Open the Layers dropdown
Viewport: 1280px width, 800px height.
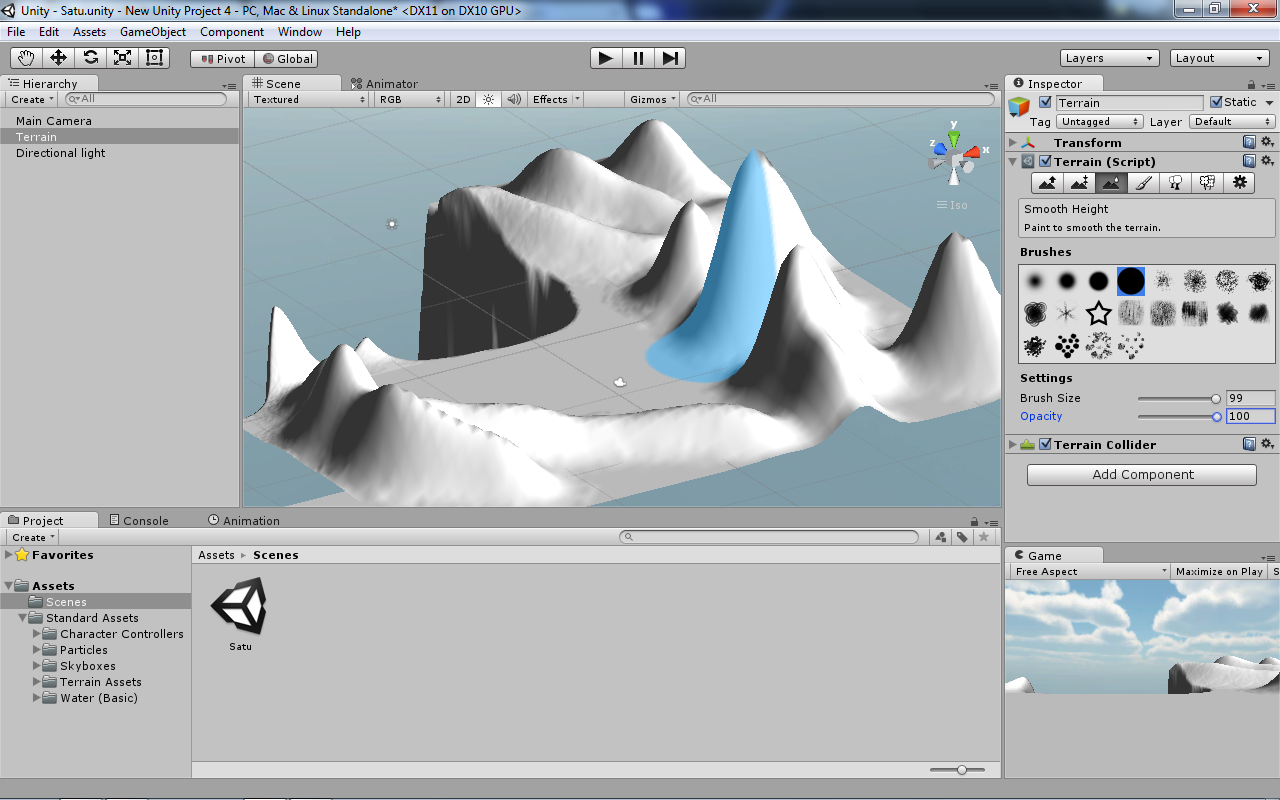click(1108, 57)
